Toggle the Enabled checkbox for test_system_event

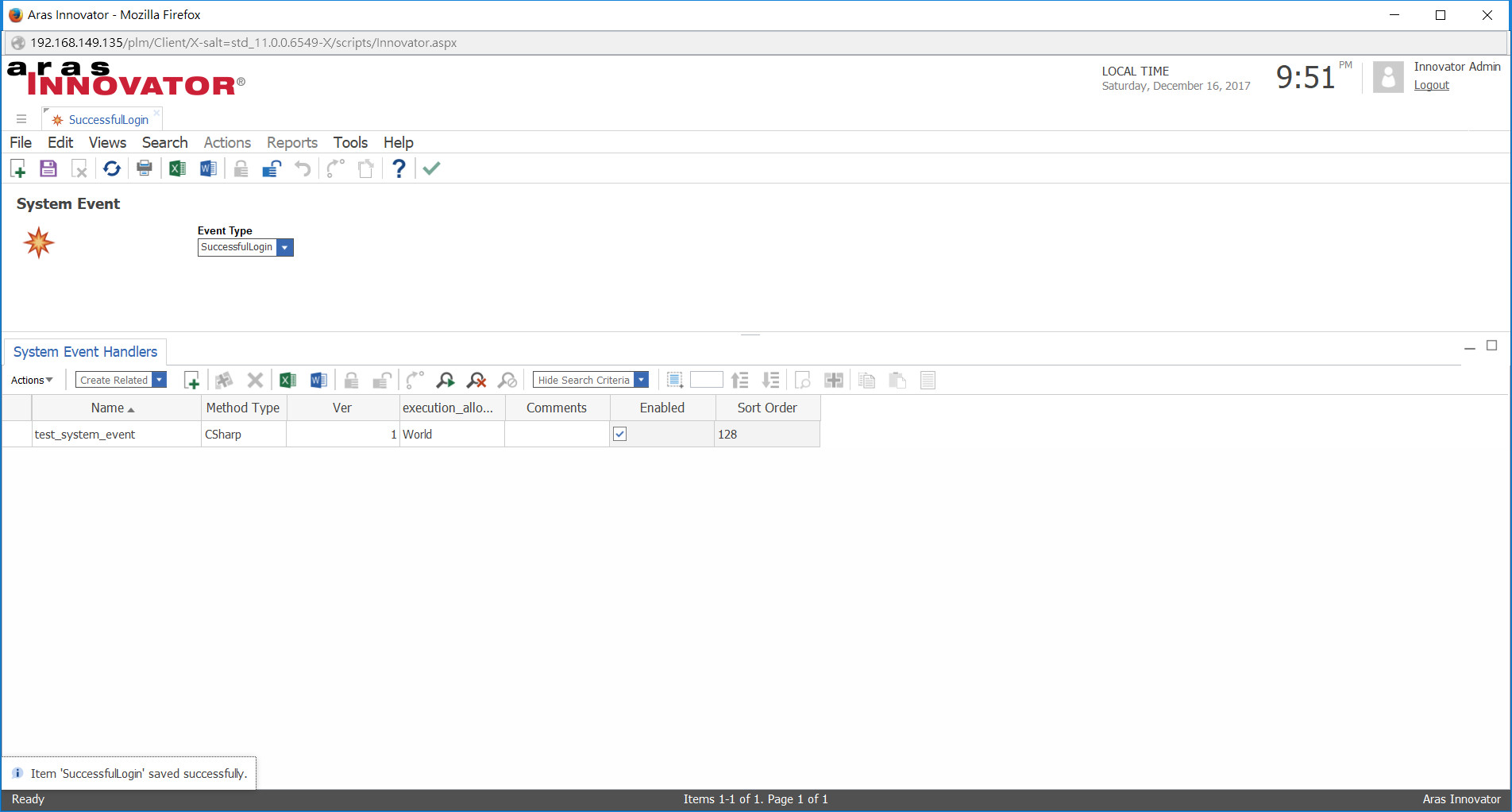pyautogui.click(x=620, y=434)
